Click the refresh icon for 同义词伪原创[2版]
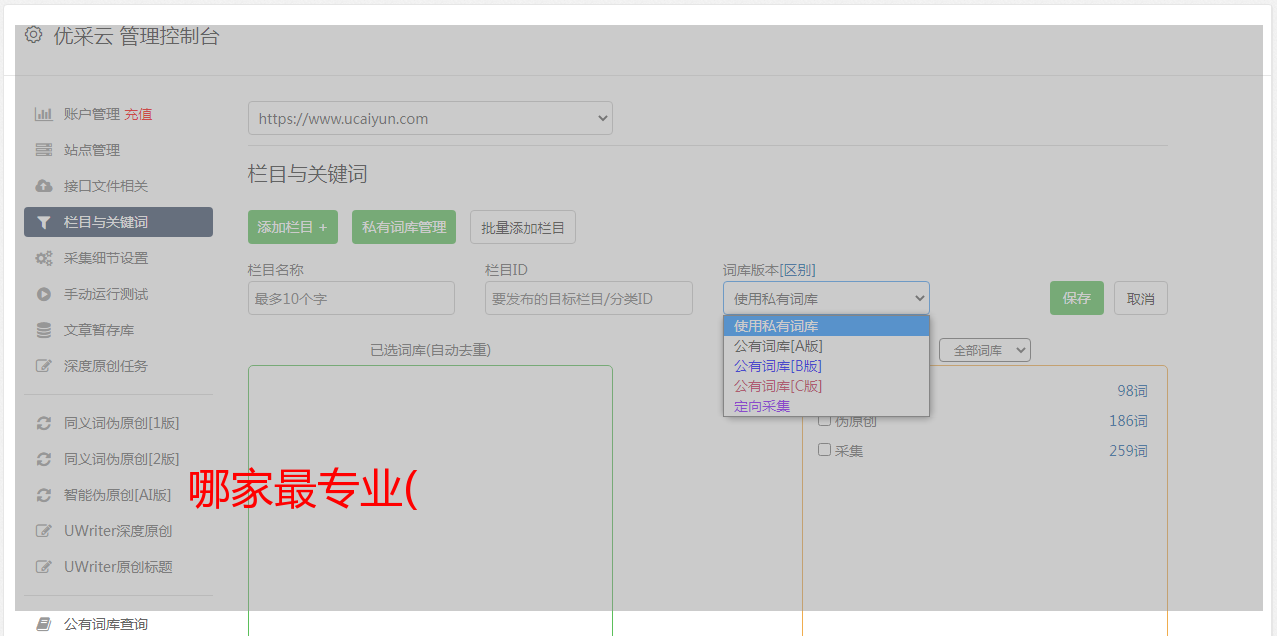The width and height of the screenshot is (1277, 636). 43,459
